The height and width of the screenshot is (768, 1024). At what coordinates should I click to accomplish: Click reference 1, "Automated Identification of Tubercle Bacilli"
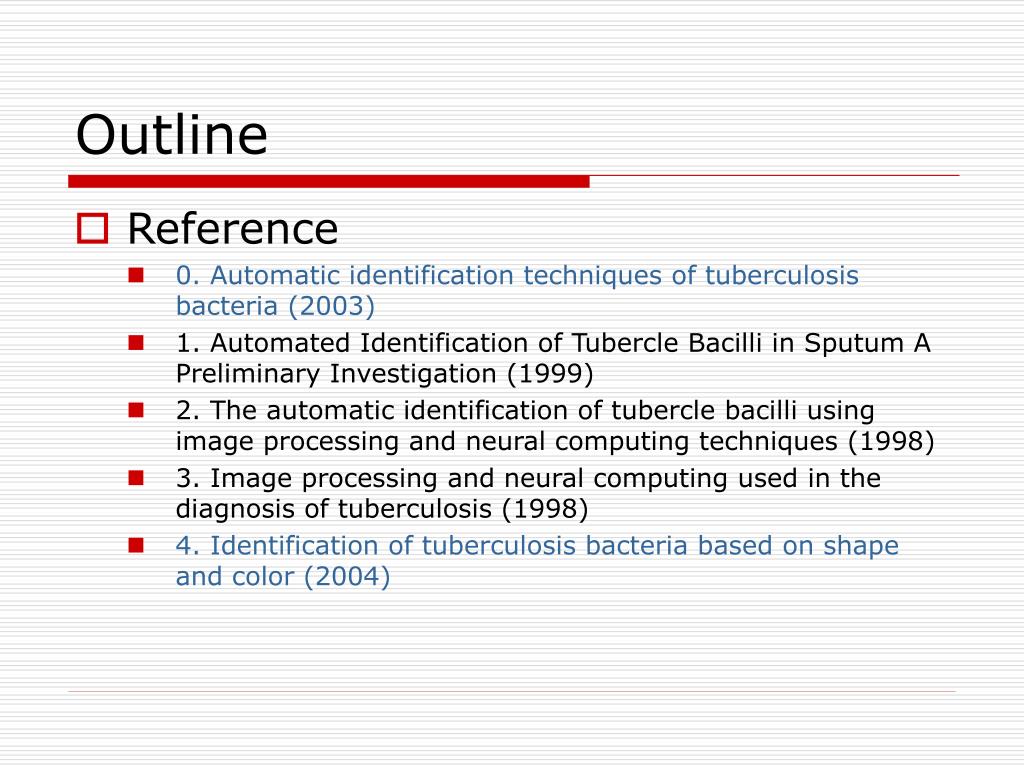click(553, 358)
